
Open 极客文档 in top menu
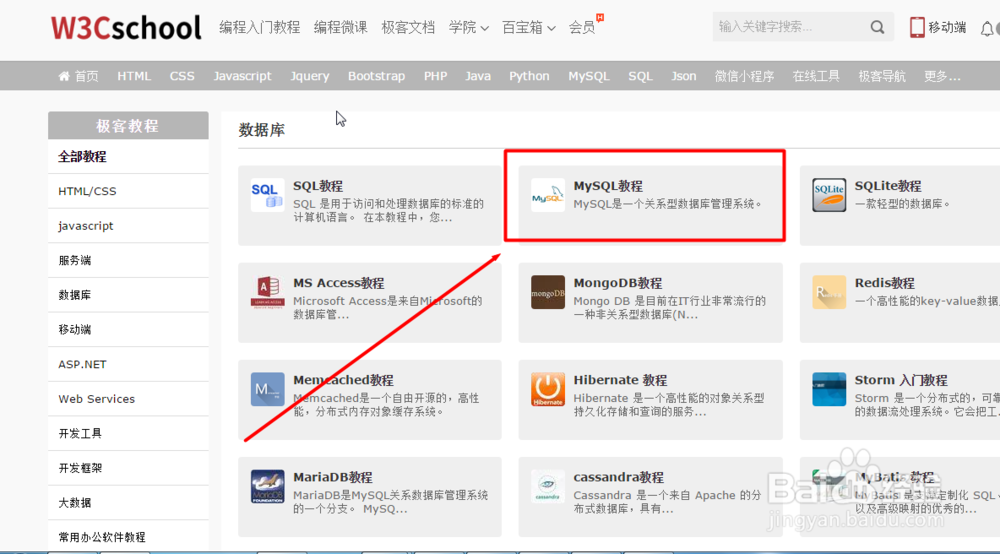408,27
